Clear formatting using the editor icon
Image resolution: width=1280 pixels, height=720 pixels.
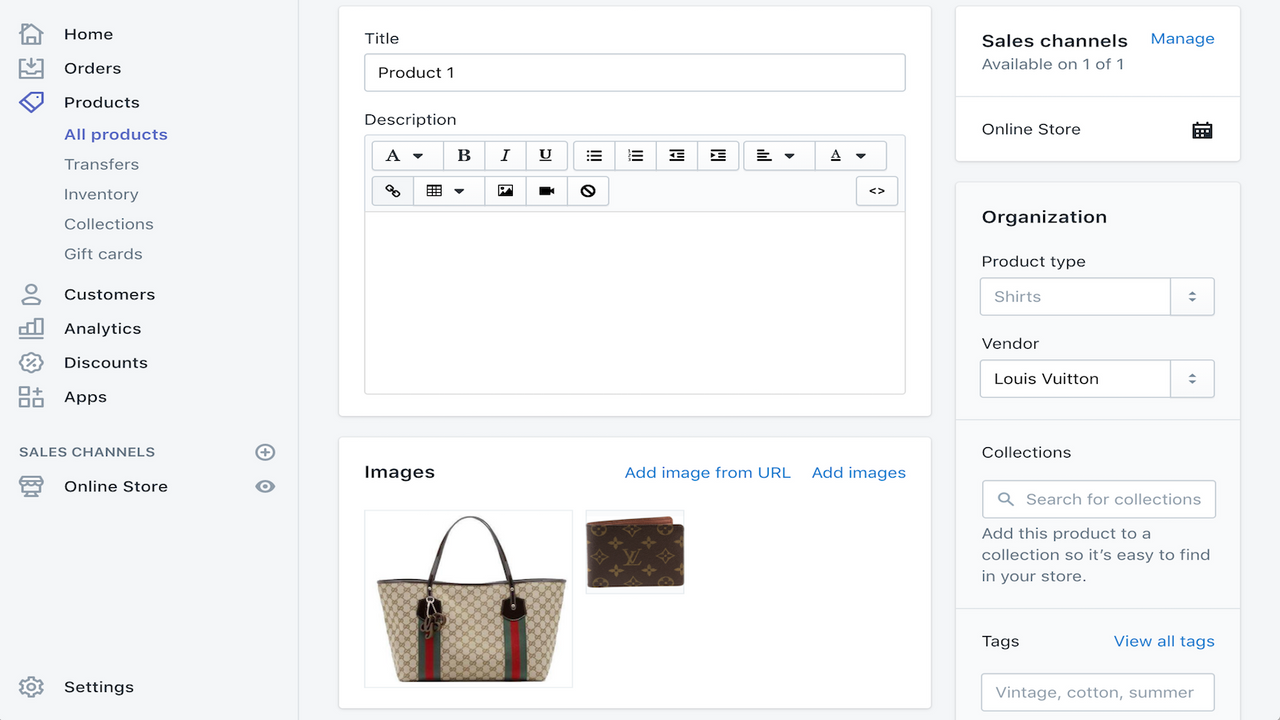coord(588,190)
